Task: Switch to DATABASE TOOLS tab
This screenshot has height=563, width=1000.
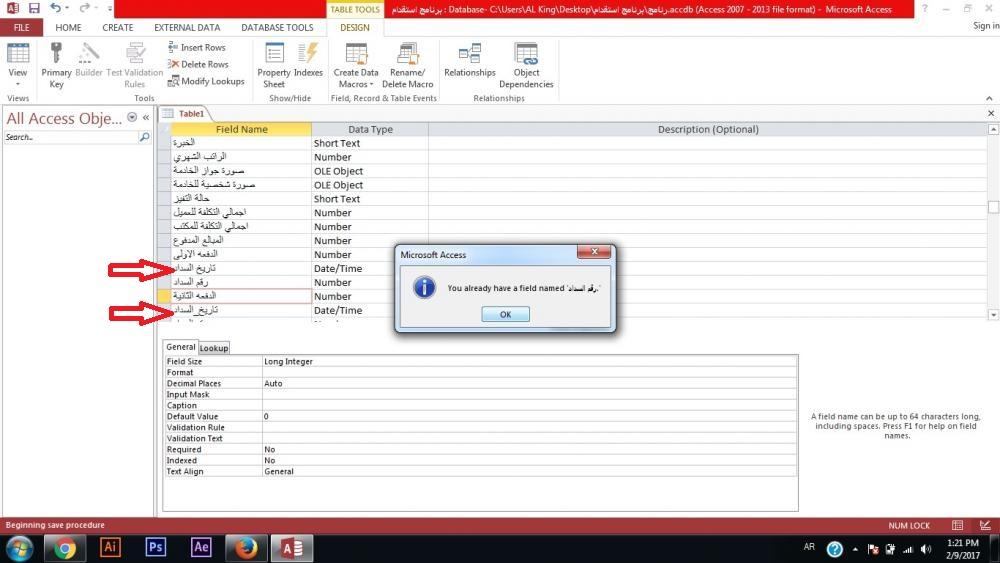Action: click(277, 27)
